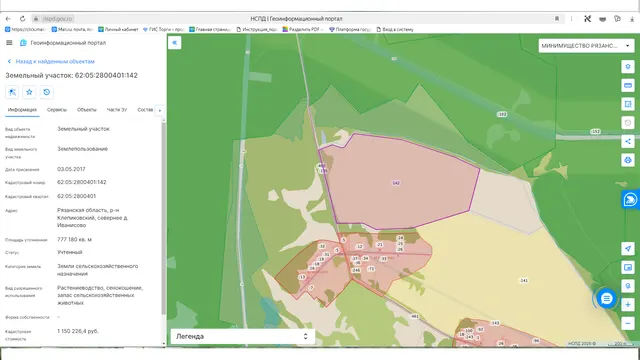This screenshot has height=360, width=640.
Task: Switch to the Состав tab
Action: (145, 110)
